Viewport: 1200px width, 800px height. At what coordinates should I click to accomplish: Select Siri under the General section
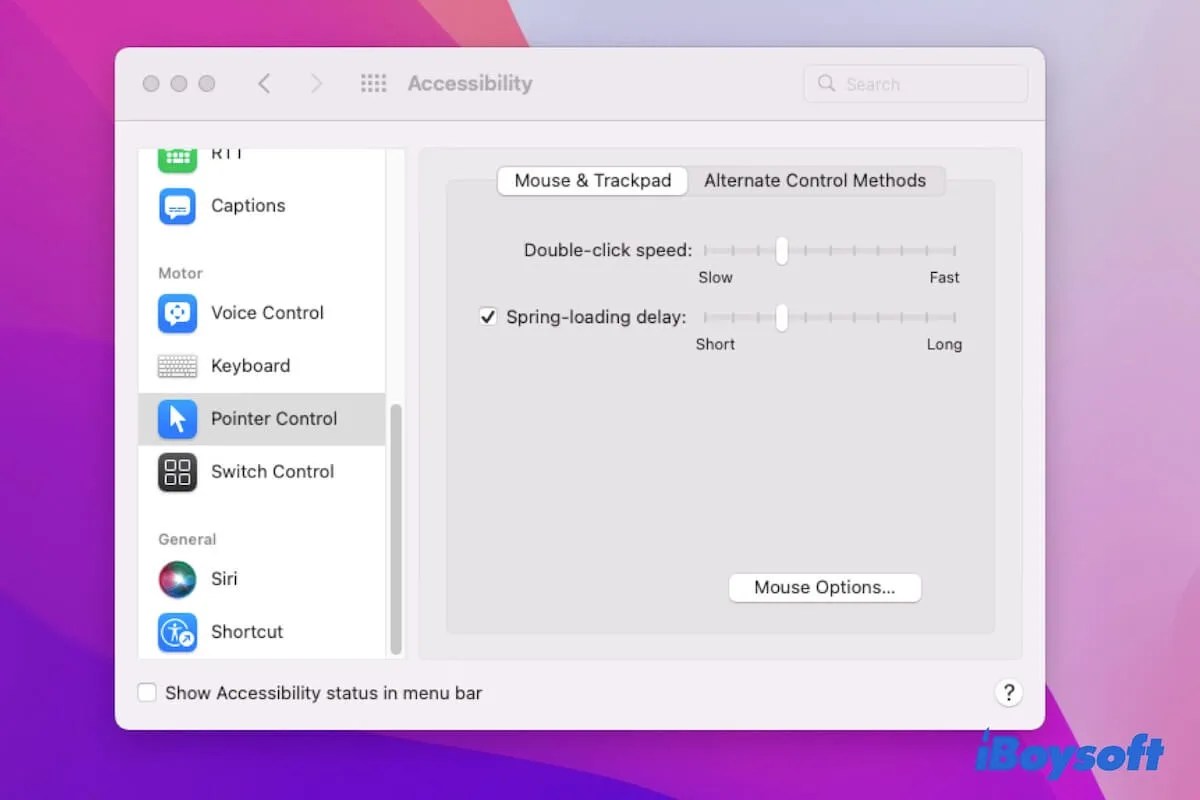tap(224, 579)
